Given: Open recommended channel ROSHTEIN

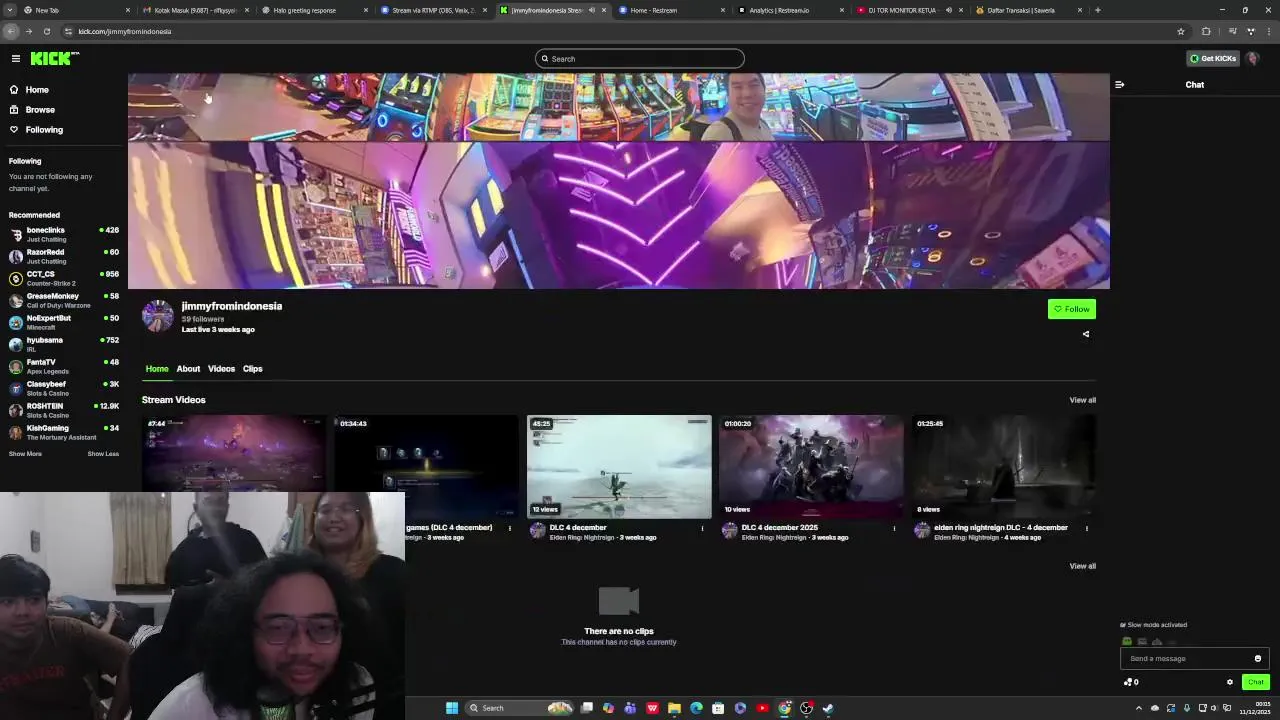Looking at the screenshot, I should click(63, 411).
